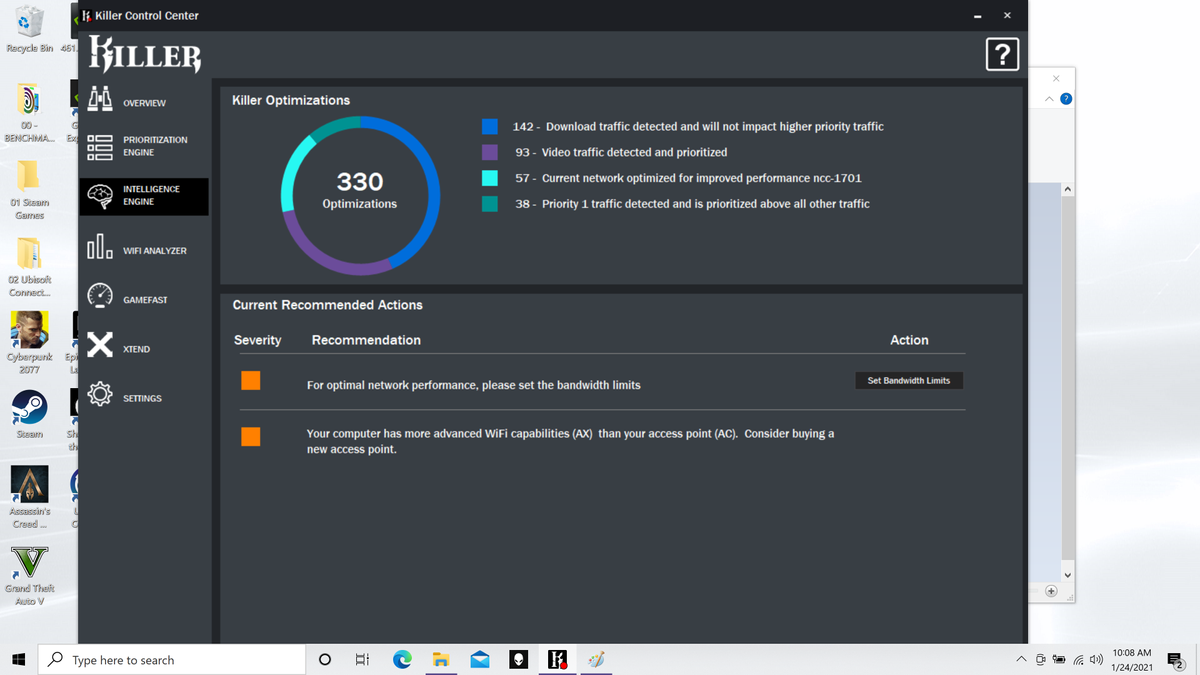Viewport: 1200px width, 675px height.
Task: Select Intelligence Engine in sidebar
Action: tap(144, 196)
